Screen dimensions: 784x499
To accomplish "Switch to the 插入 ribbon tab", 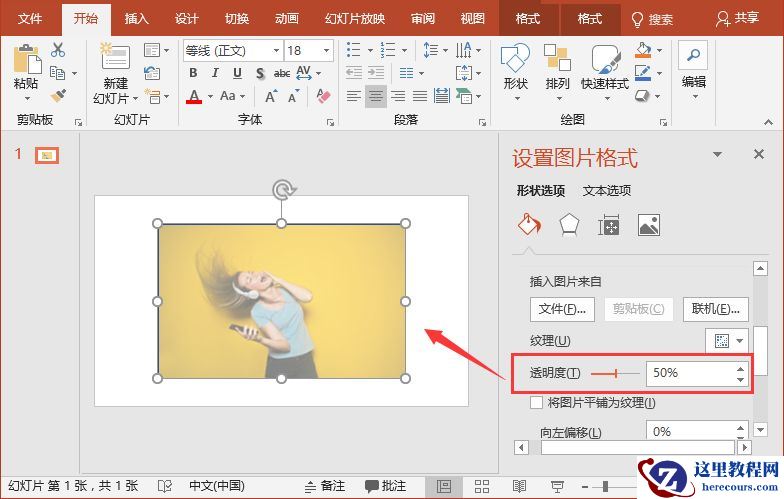I will click(137, 18).
